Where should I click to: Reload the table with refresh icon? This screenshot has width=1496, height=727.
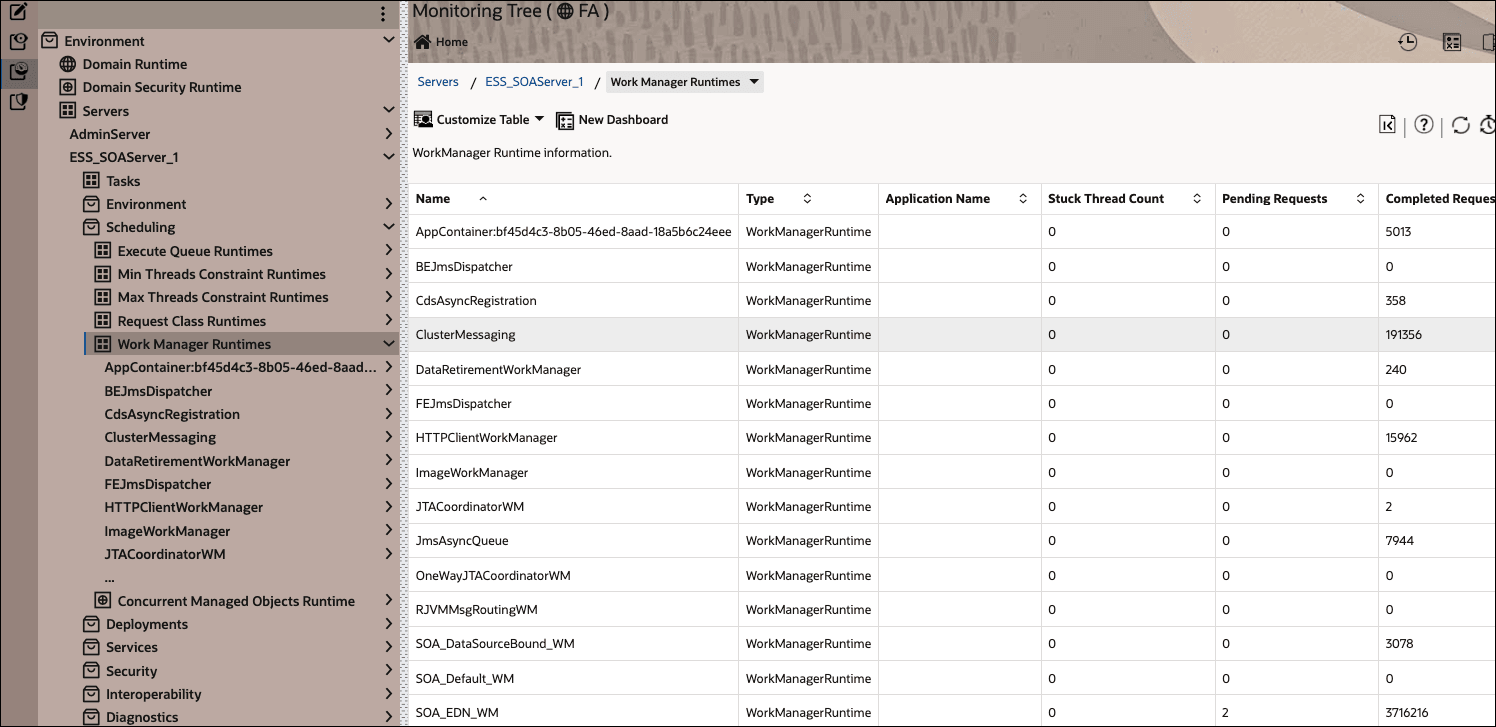[x=1461, y=125]
